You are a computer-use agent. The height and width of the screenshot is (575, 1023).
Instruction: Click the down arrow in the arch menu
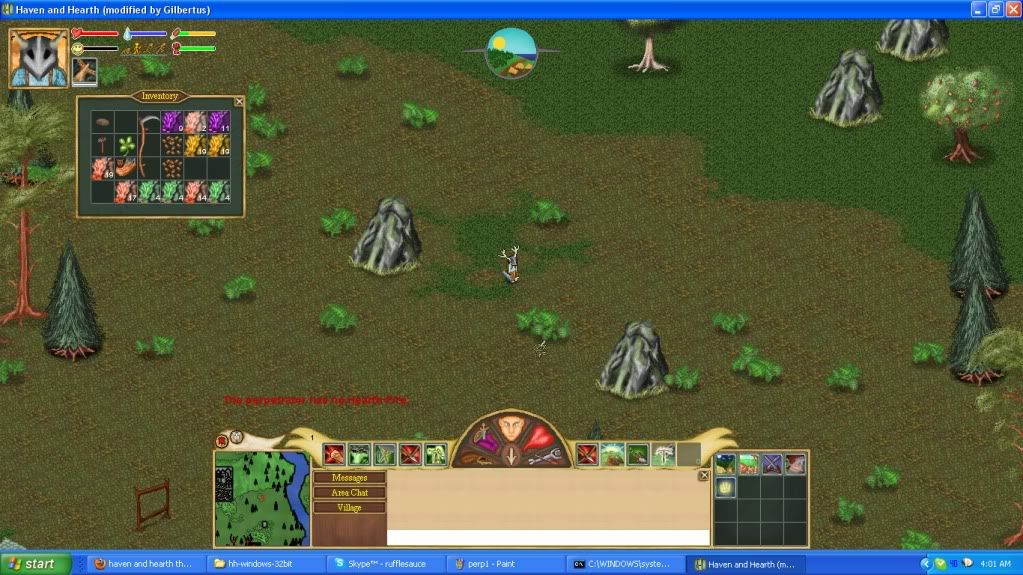pyautogui.click(x=512, y=456)
